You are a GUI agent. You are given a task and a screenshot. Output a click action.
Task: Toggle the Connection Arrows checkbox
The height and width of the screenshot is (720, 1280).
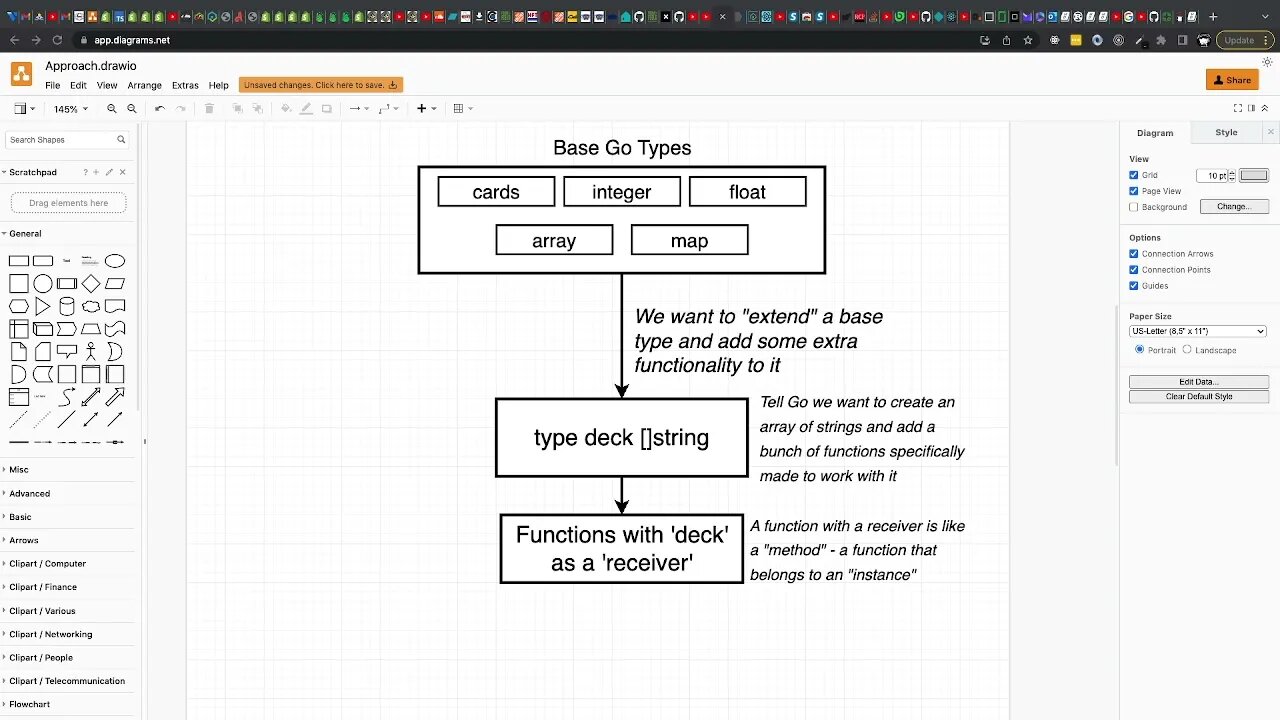[x=1134, y=254]
